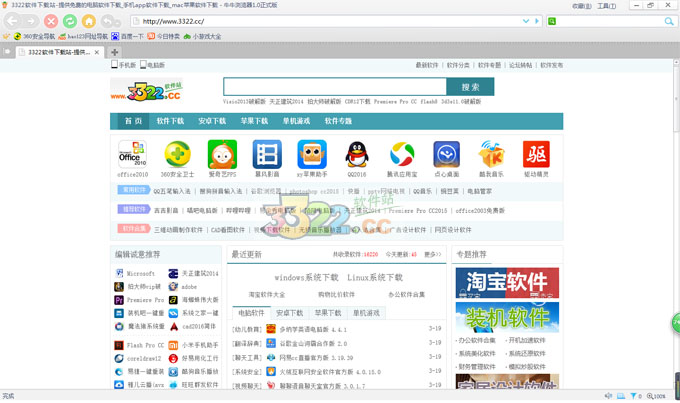The width and height of the screenshot is (680, 403).
Task: Click the blue go arrow beside address bar
Action: click(x=537, y=21)
